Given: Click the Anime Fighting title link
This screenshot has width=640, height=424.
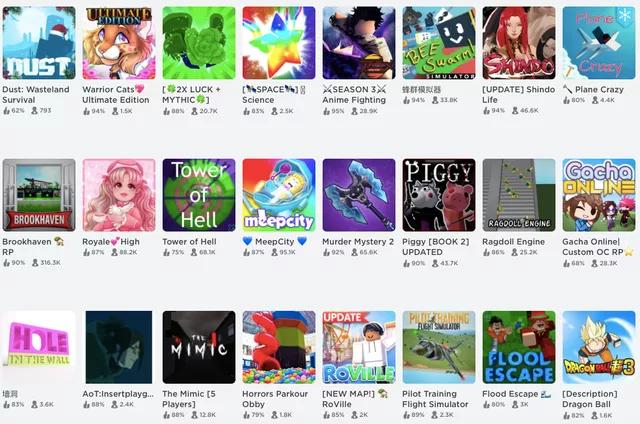Looking at the screenshot, I should tap(354, 95).
